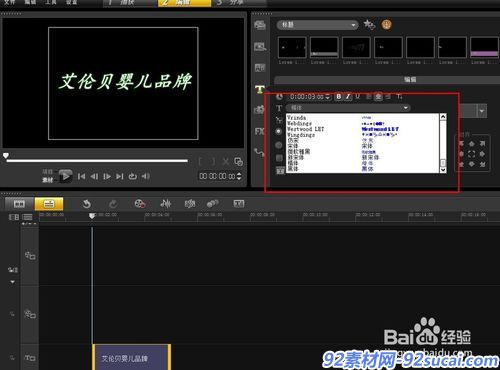Toggle Bold text formatting

tap(339, 97)
